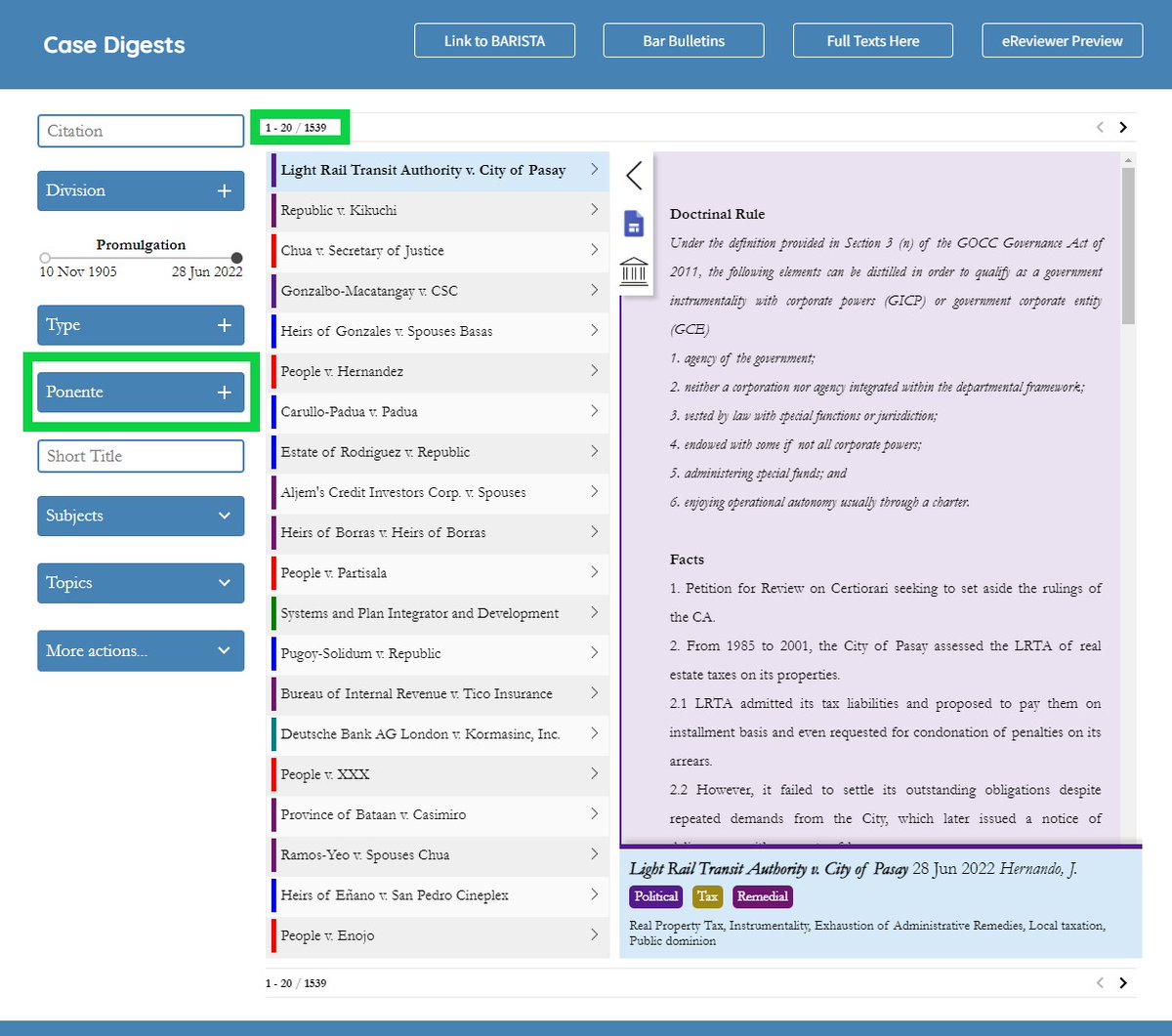The width and height of the screenshot is (1172, 1036).
Task: Click the courthouse building icon
Action: [x=634, y=270]
